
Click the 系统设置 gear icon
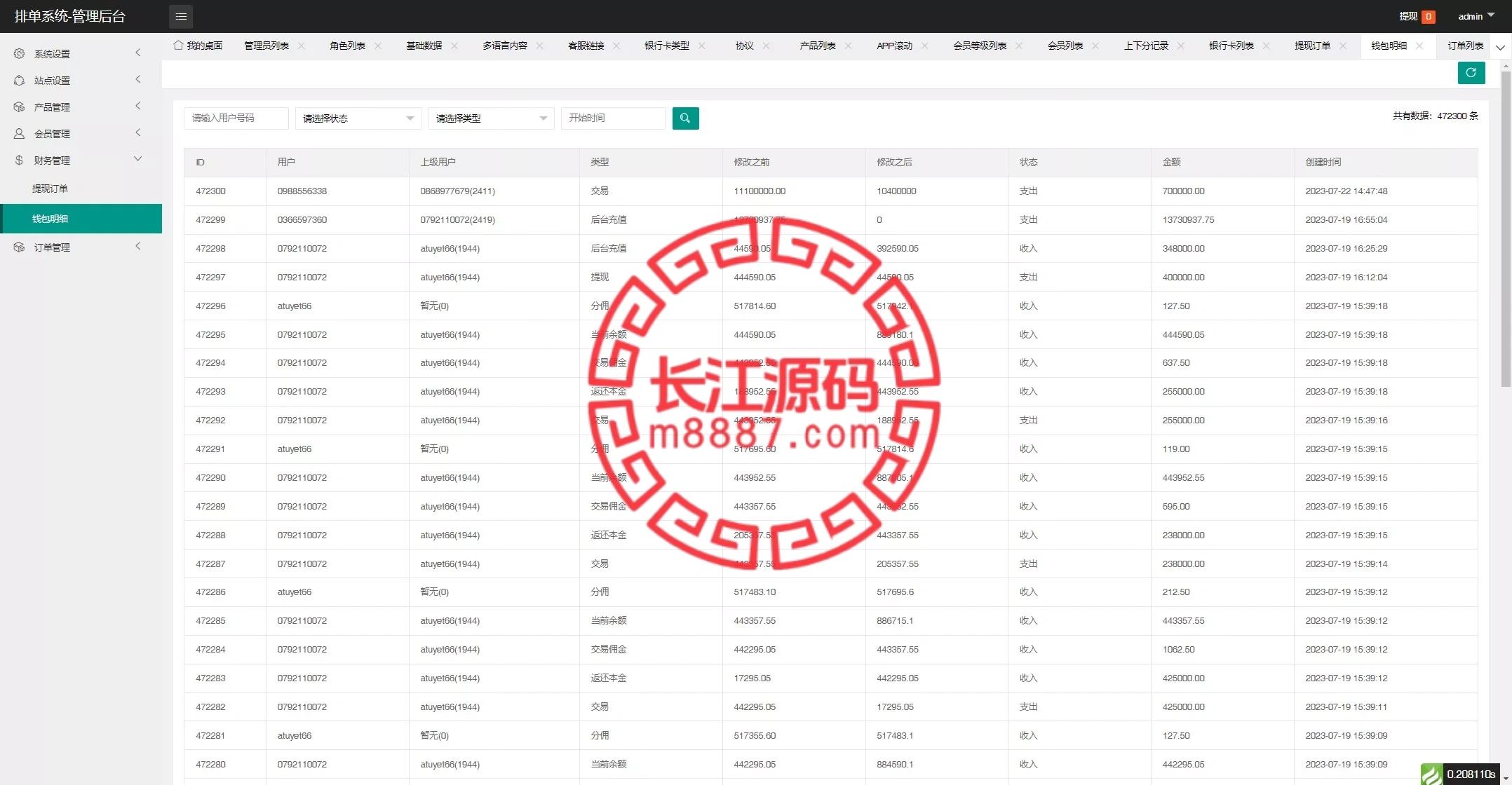pyautogui.click(x=19, y=53)
